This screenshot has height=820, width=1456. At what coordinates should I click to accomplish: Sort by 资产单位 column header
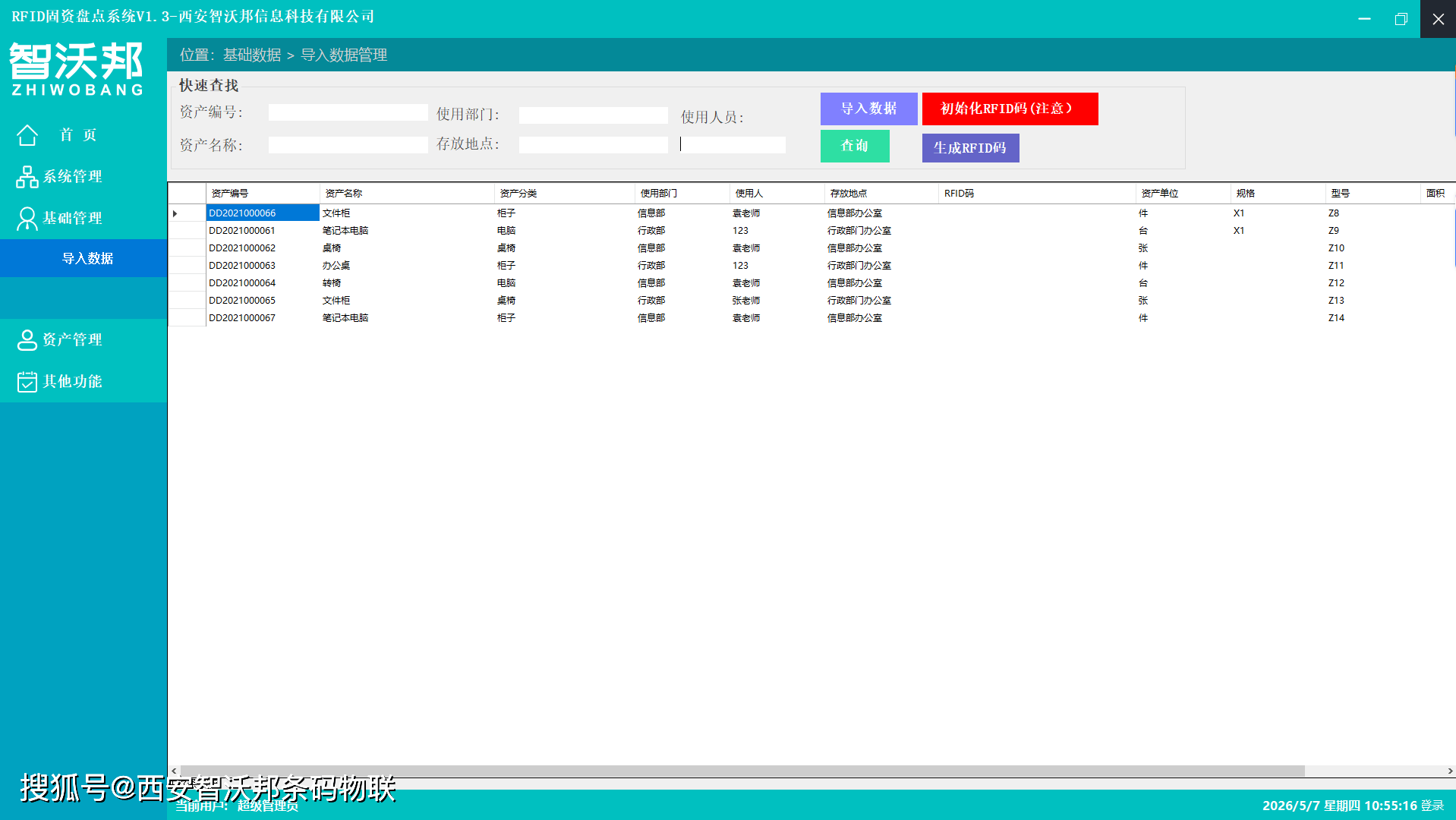coord(1183,194)
